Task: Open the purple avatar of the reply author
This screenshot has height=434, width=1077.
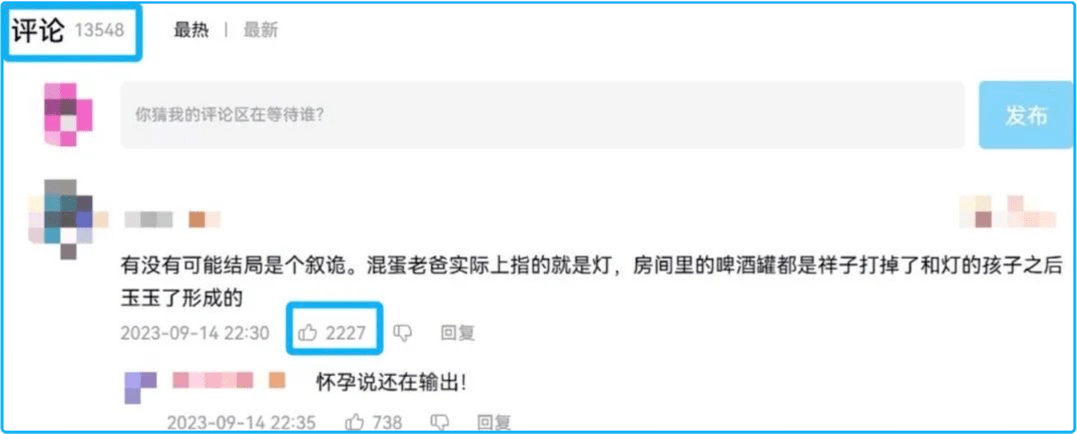Action: tap(140, 387)
